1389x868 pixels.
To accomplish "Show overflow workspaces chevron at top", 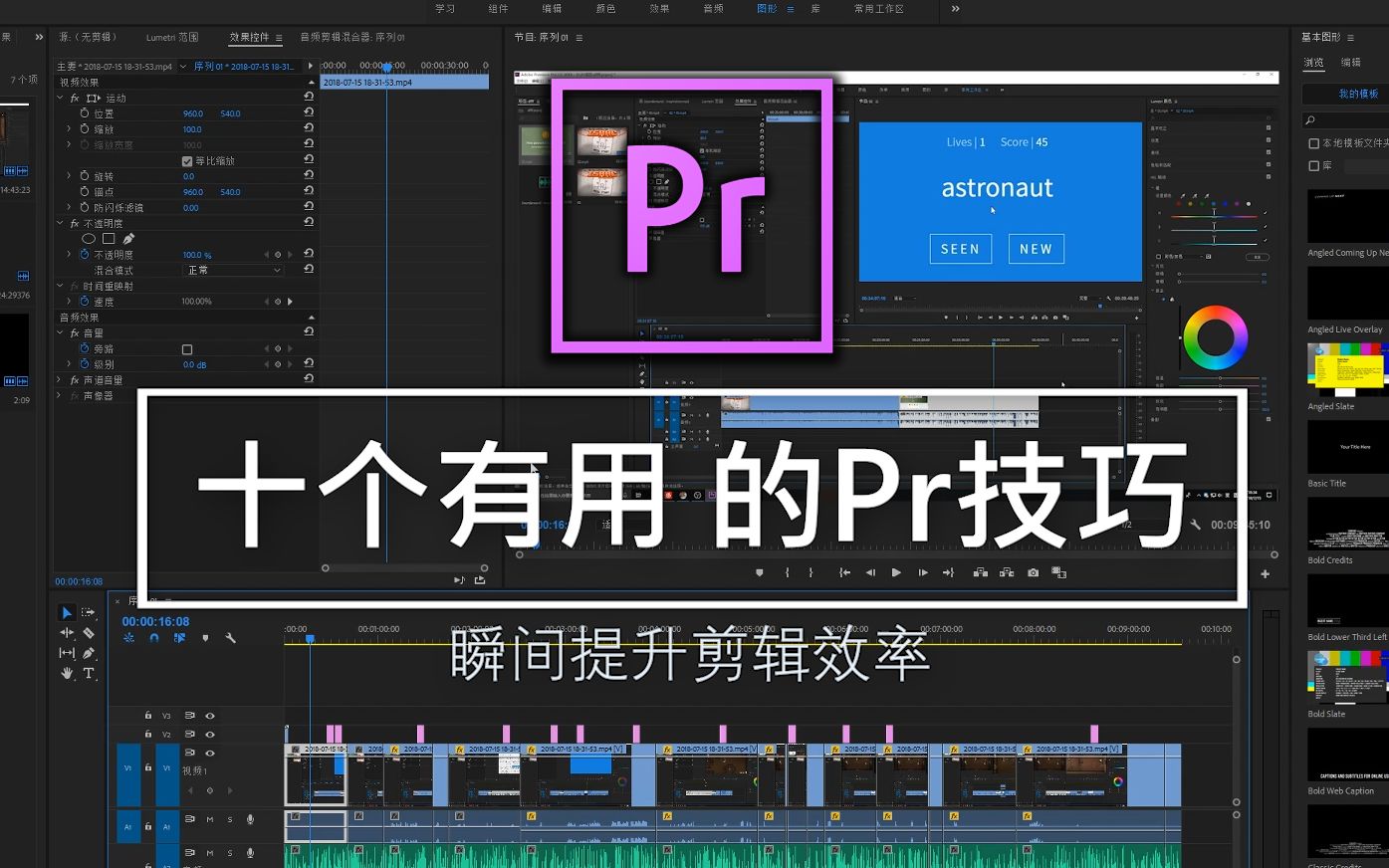I will point(955,9).
